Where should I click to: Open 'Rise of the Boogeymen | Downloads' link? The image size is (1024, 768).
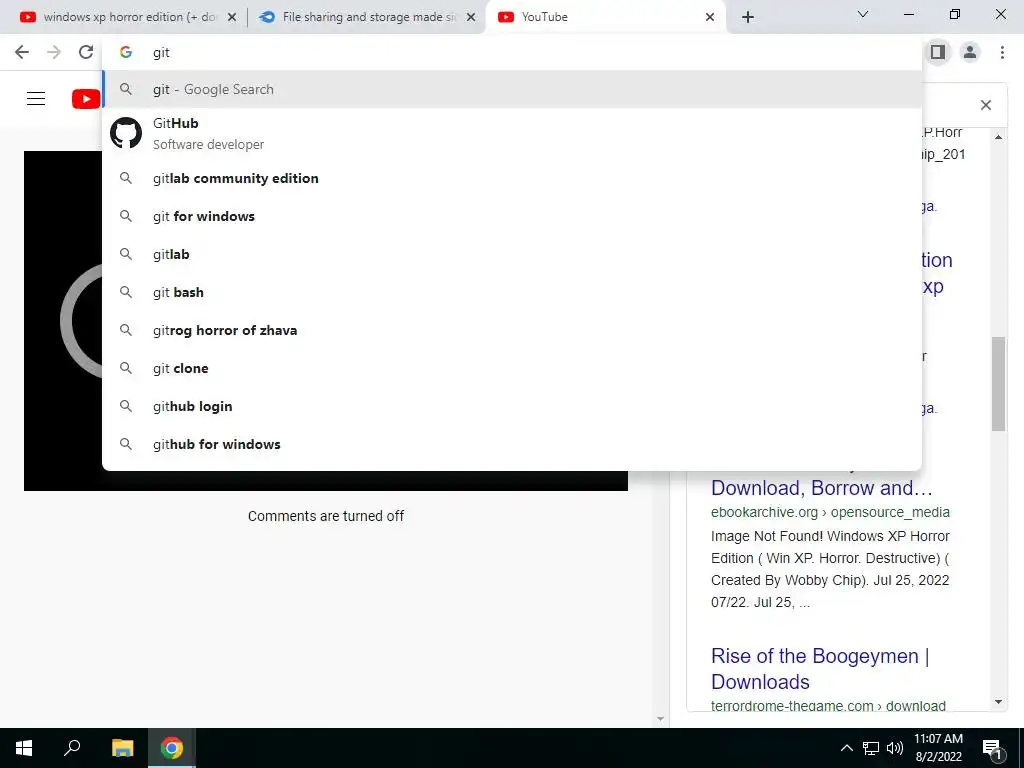tap(820, 669)
